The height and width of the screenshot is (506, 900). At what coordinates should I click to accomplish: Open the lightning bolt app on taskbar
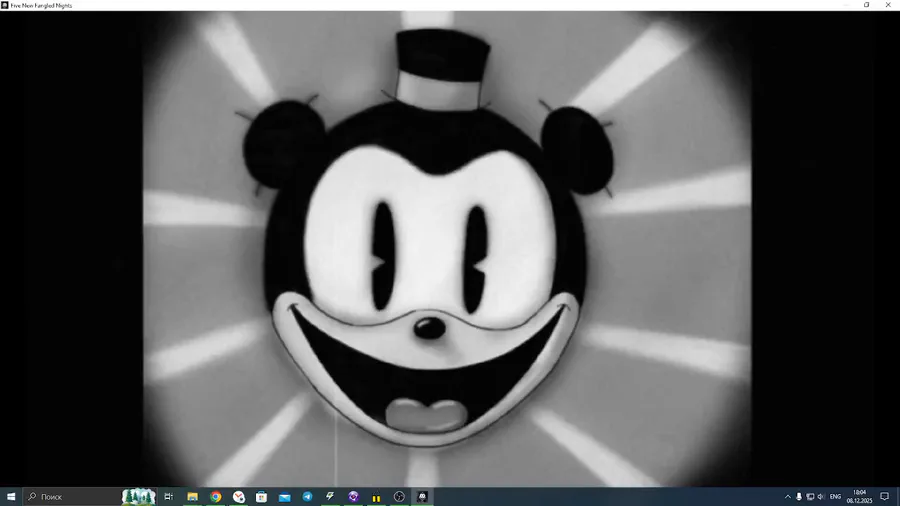[331, 497]
